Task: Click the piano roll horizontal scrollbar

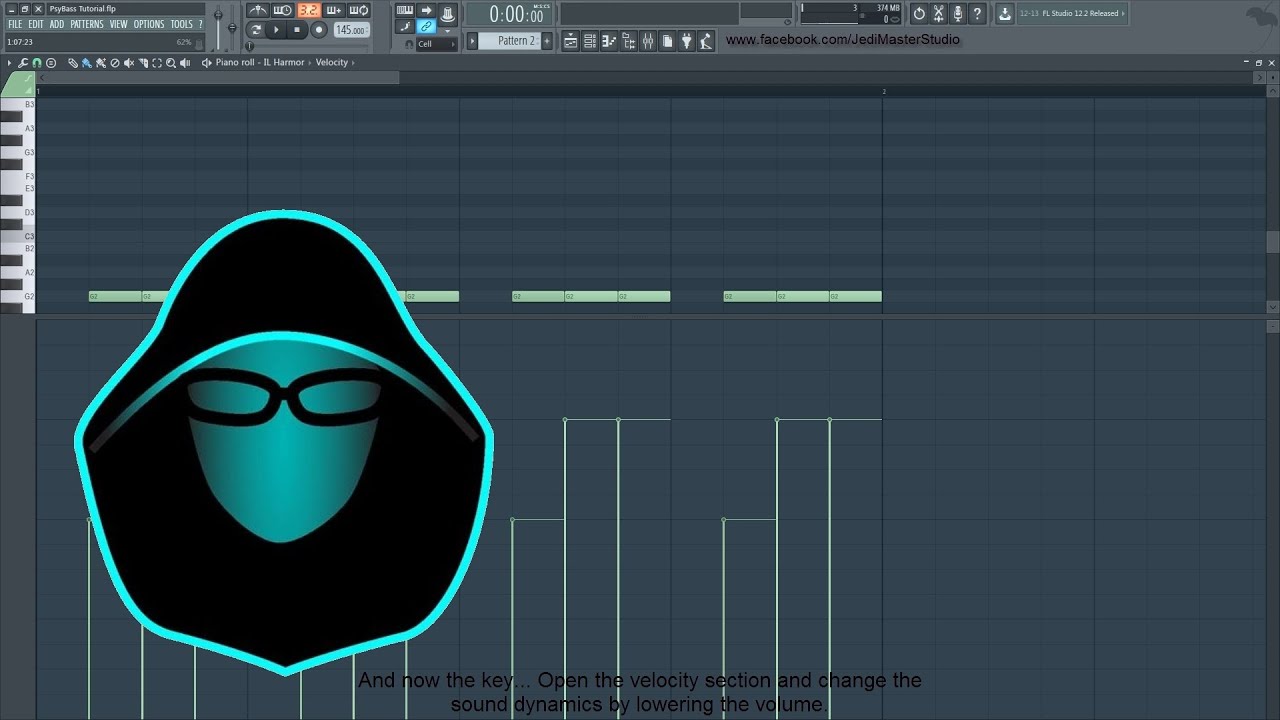Action: [219, 77]
